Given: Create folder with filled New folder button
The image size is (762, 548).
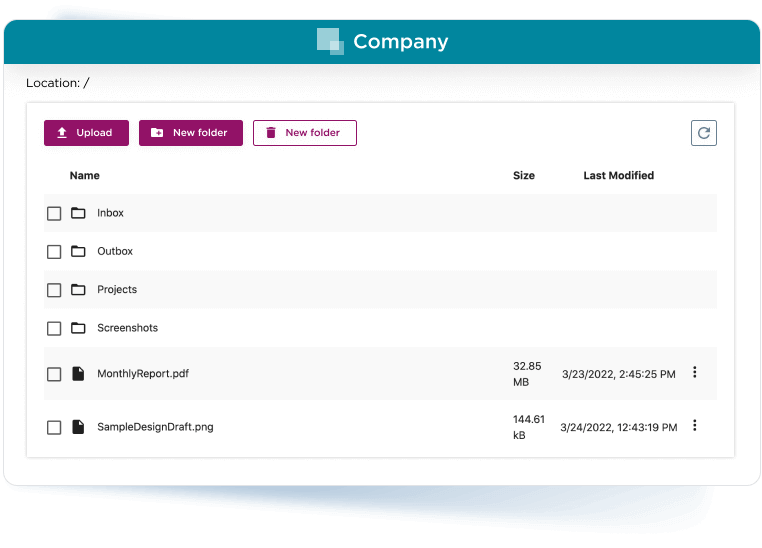Looking at the screenshot, I should [190, 133].
